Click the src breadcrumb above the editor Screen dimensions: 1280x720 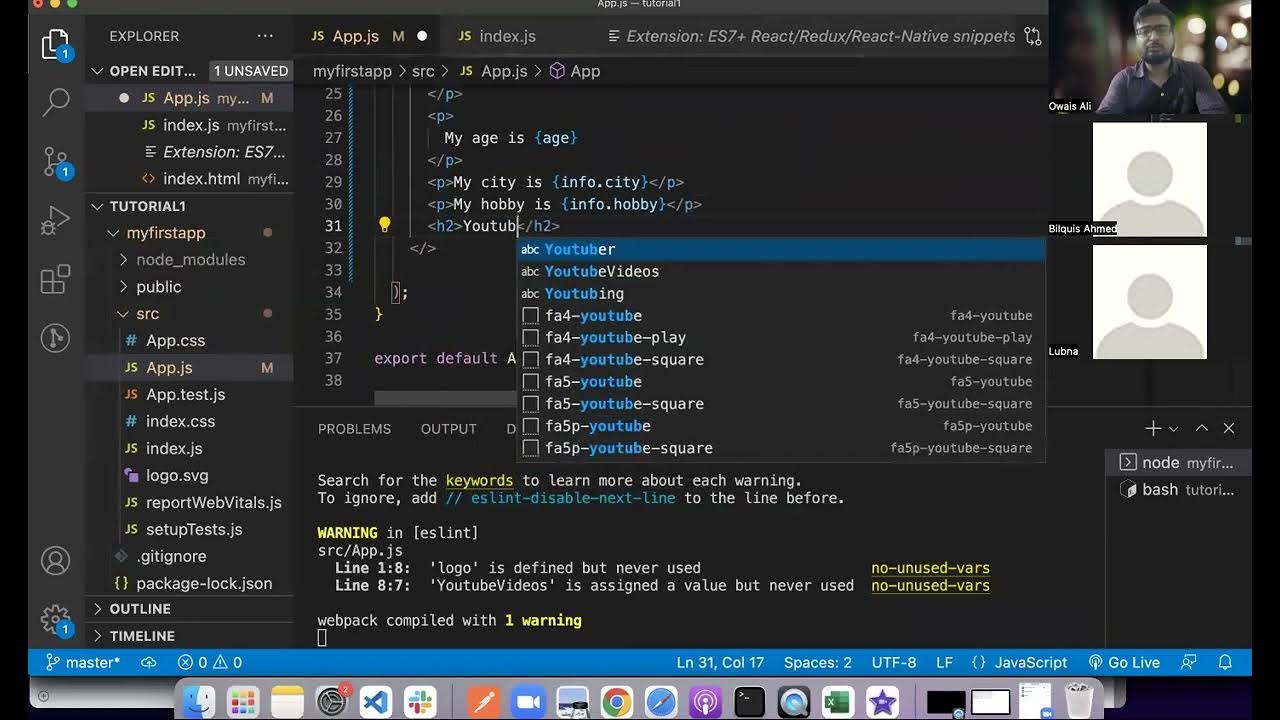pos(423,71)
